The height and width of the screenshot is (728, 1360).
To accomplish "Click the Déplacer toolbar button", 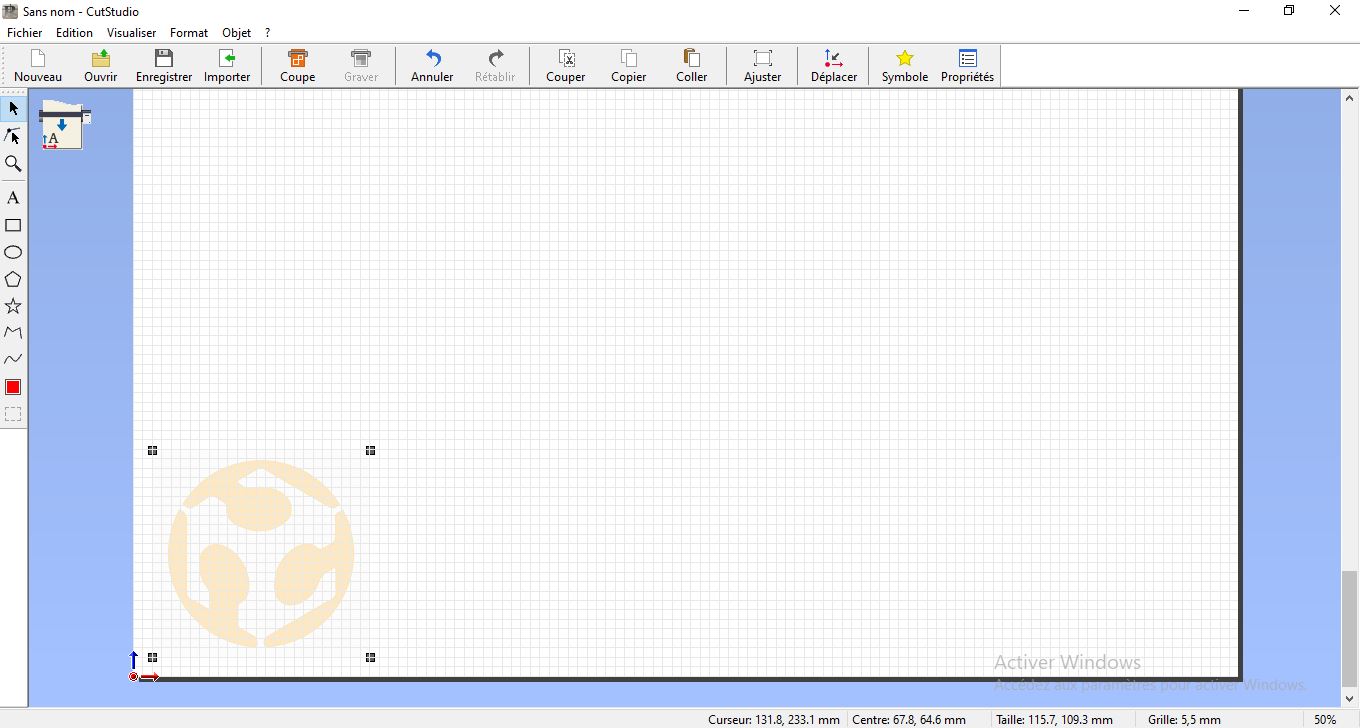I will [x=834, y=66].
